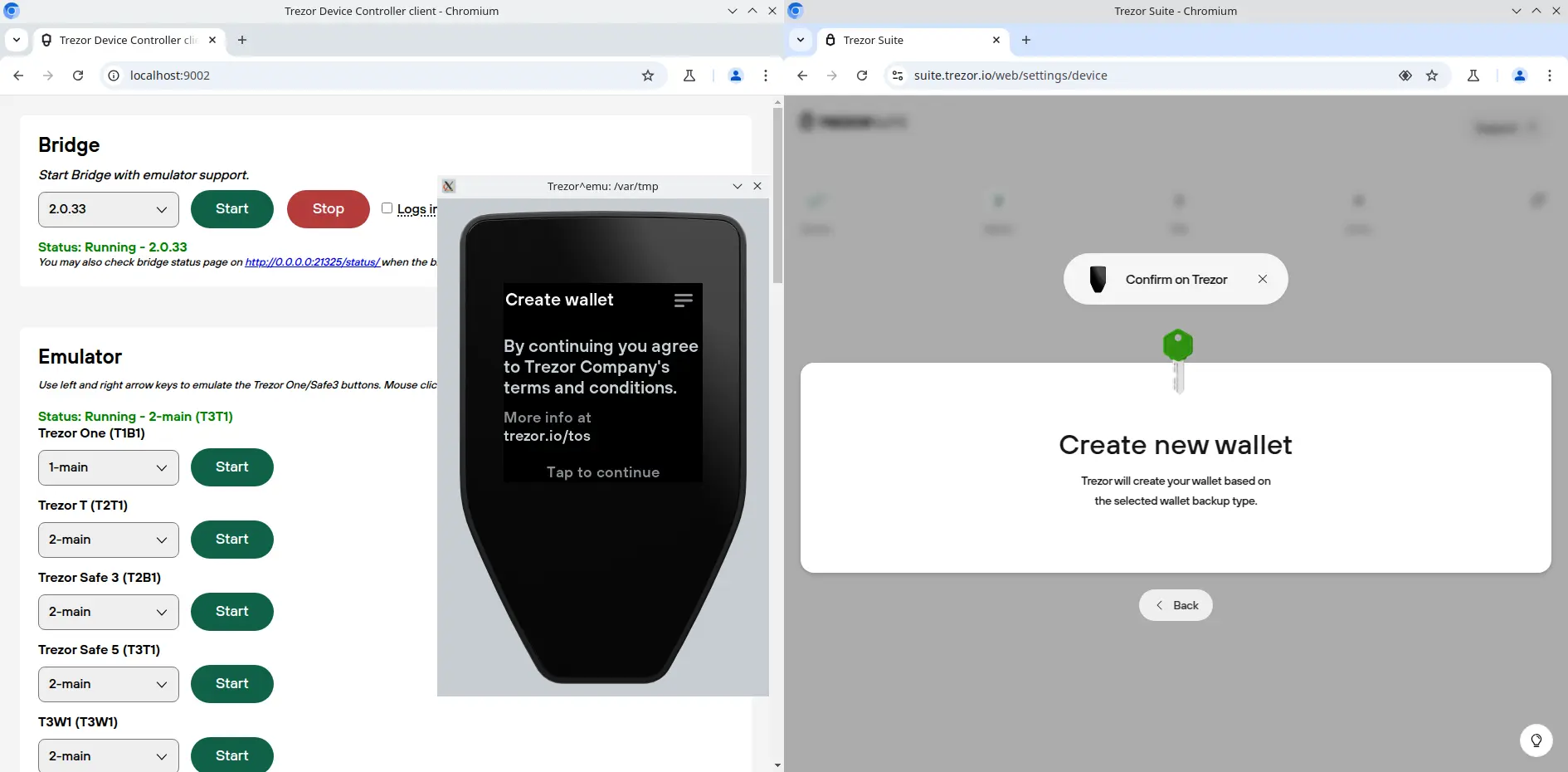Screen dimensions: 1568x772
Task: Collapse the Trezor emu window with chevron
Action: 738,186
